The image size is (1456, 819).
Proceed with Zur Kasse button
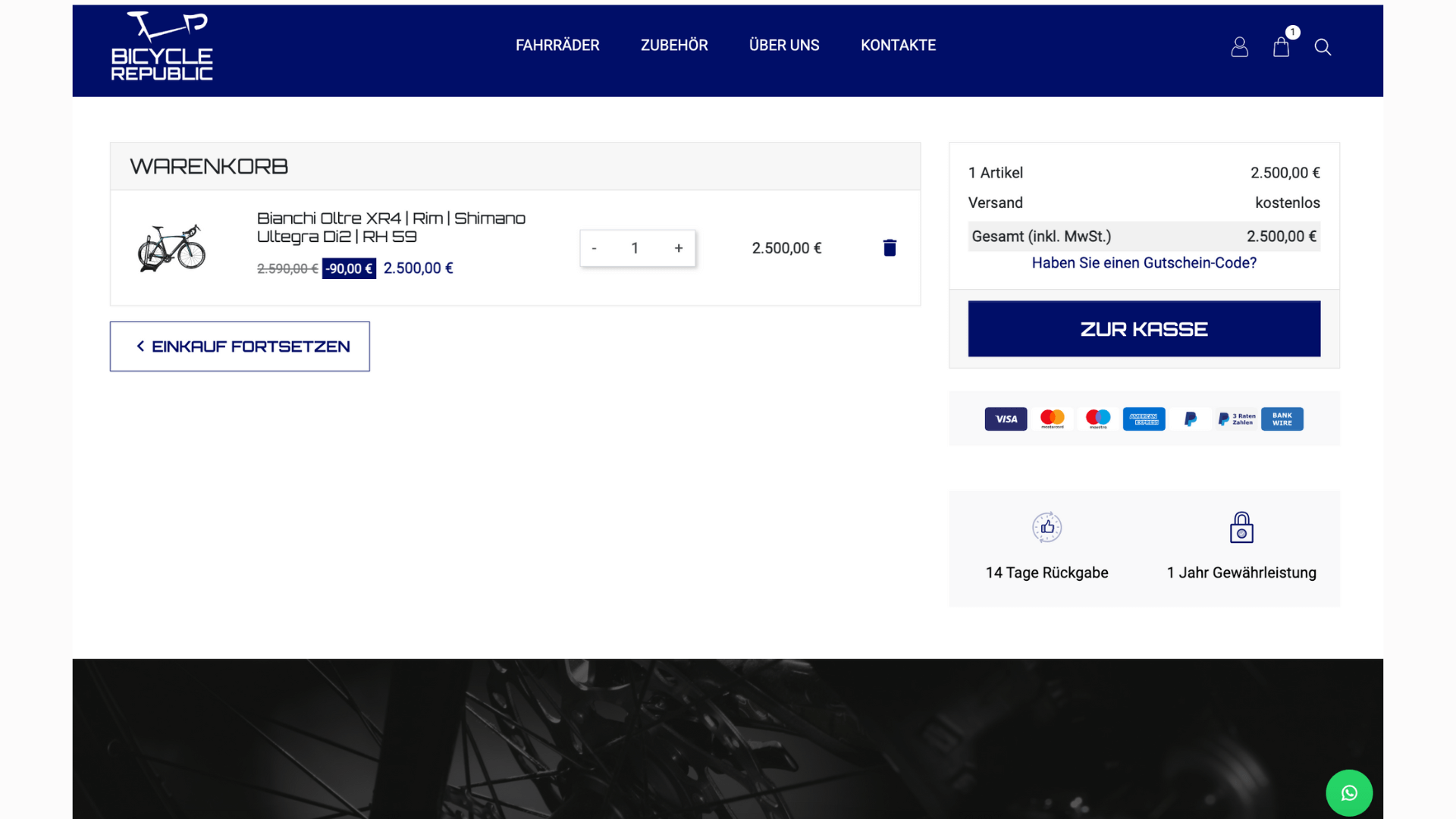coord(1144,328)
